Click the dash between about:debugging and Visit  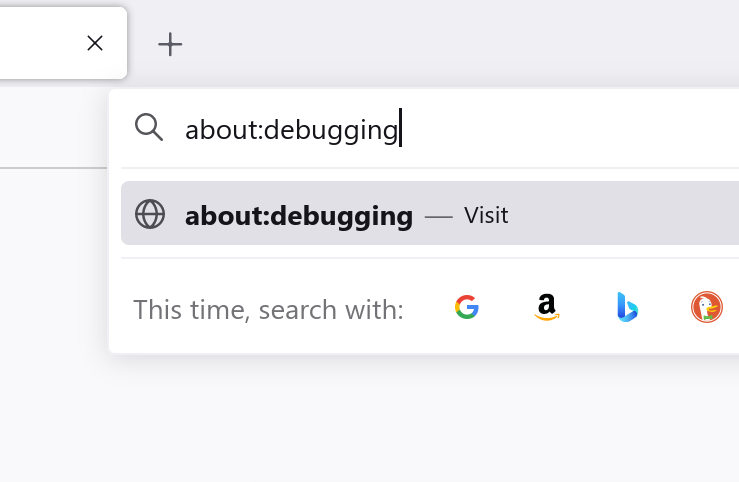coord(438,216)
